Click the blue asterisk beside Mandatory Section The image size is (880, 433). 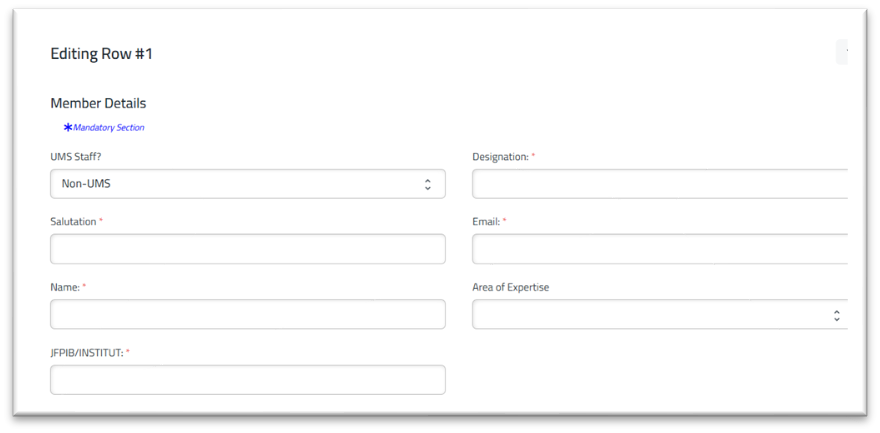tap(68, 128)
